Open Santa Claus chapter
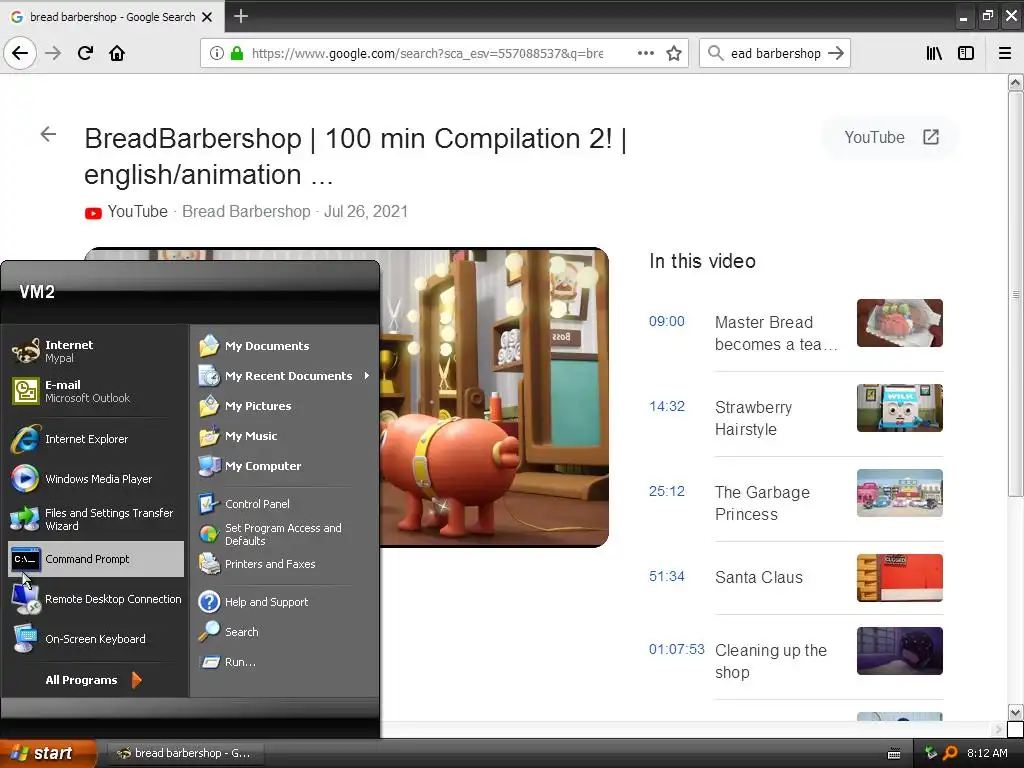Viewport: 1024px width, 768px height. click(x=759, y=577)
